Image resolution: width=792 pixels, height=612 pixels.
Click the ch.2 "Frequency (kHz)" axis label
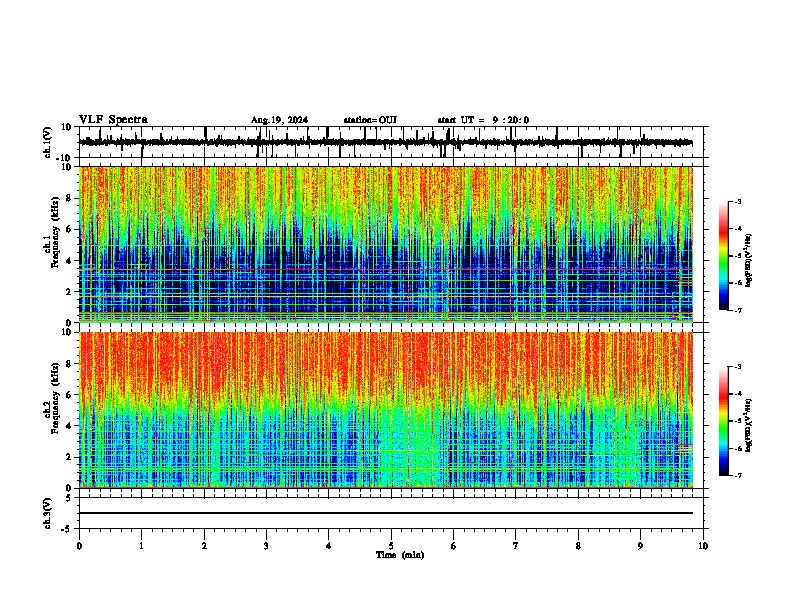(55, 398)
